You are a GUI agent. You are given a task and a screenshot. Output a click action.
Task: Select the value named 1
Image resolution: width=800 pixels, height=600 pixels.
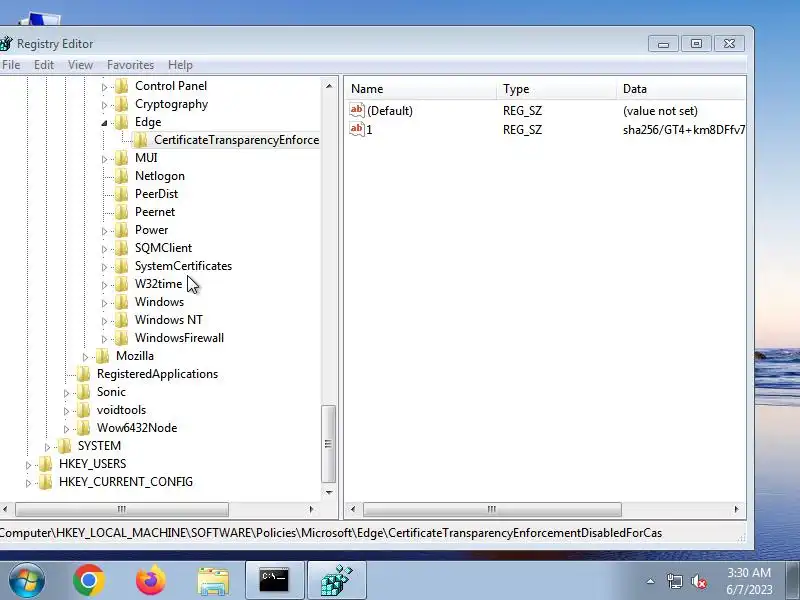[x=369, y=130]
